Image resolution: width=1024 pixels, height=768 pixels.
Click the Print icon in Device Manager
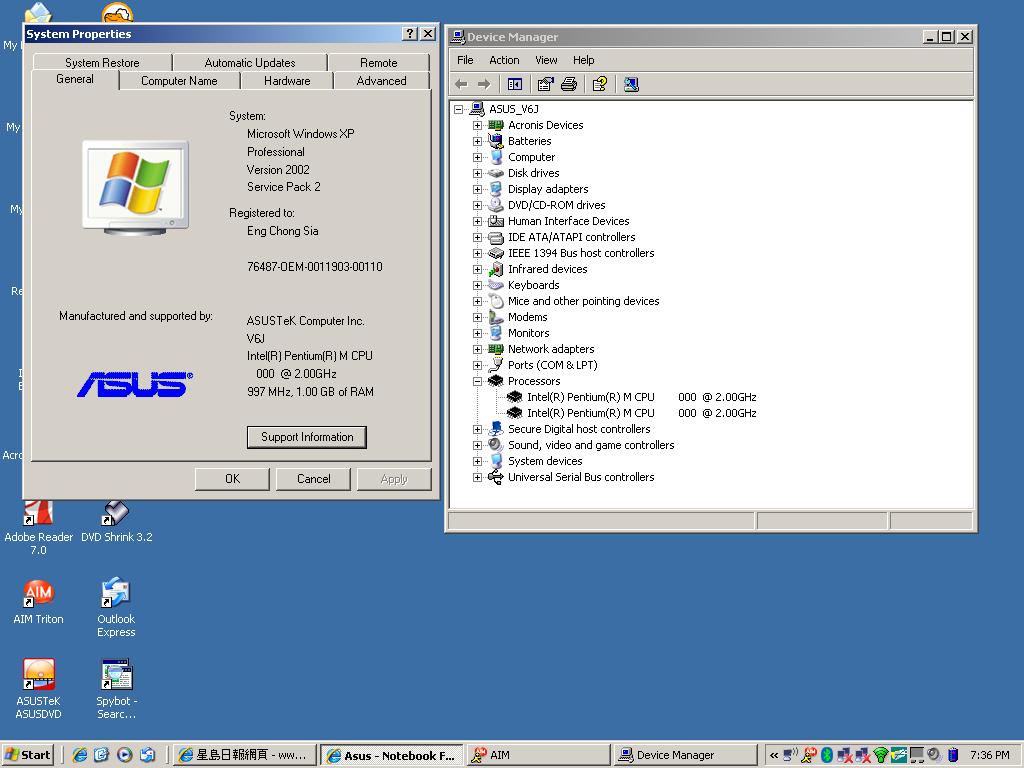point(569,84)
